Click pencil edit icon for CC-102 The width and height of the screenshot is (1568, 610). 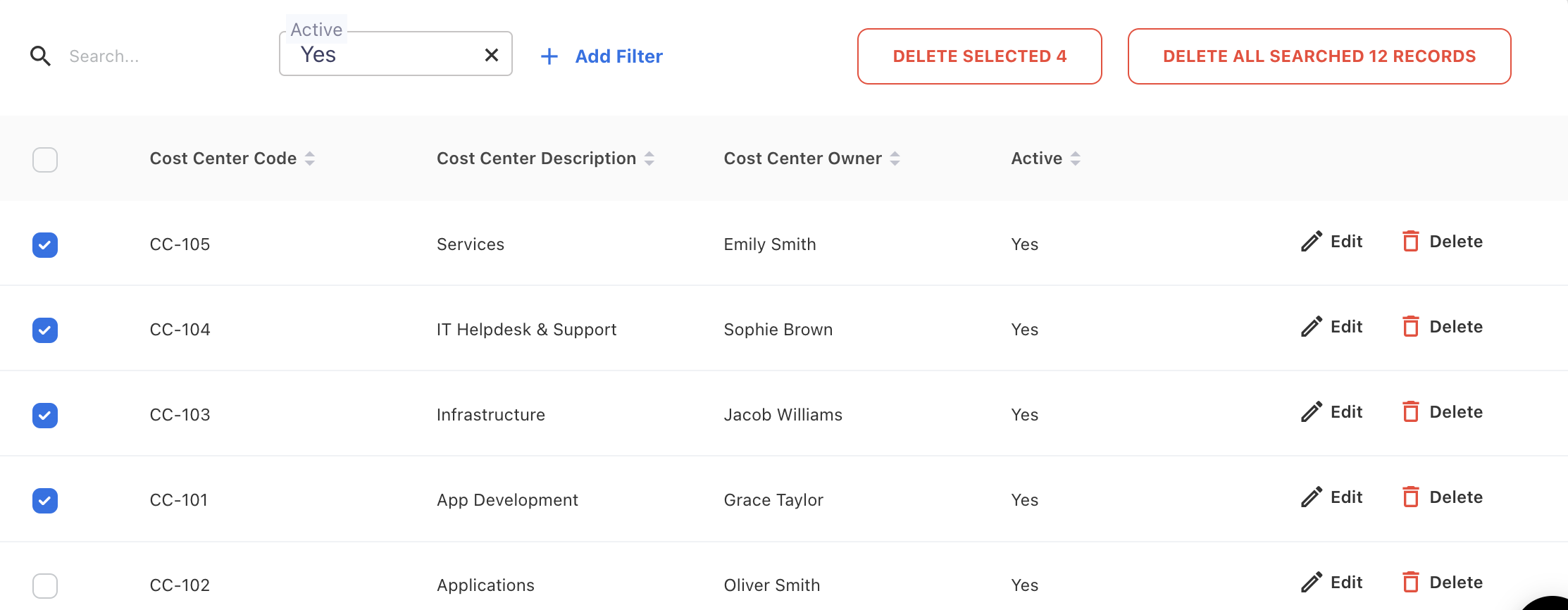[1311, 583]
